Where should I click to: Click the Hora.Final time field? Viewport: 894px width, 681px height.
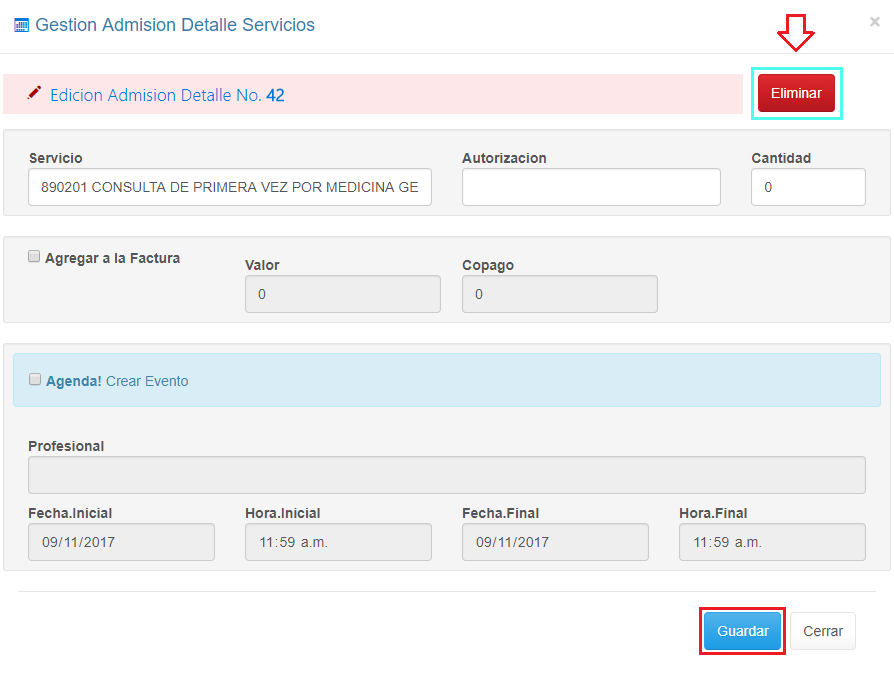tap(772, 542)
